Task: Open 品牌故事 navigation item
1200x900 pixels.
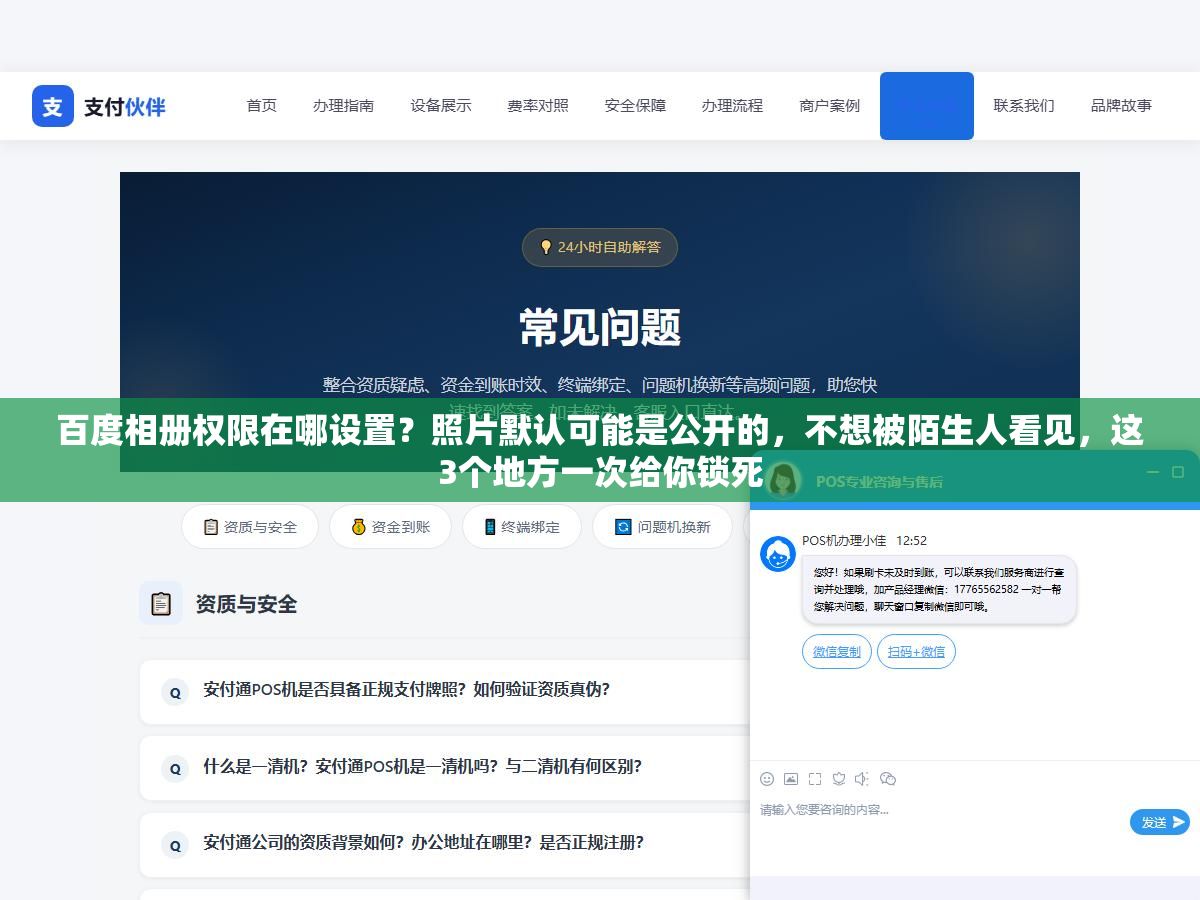Action: (1121, 105)
